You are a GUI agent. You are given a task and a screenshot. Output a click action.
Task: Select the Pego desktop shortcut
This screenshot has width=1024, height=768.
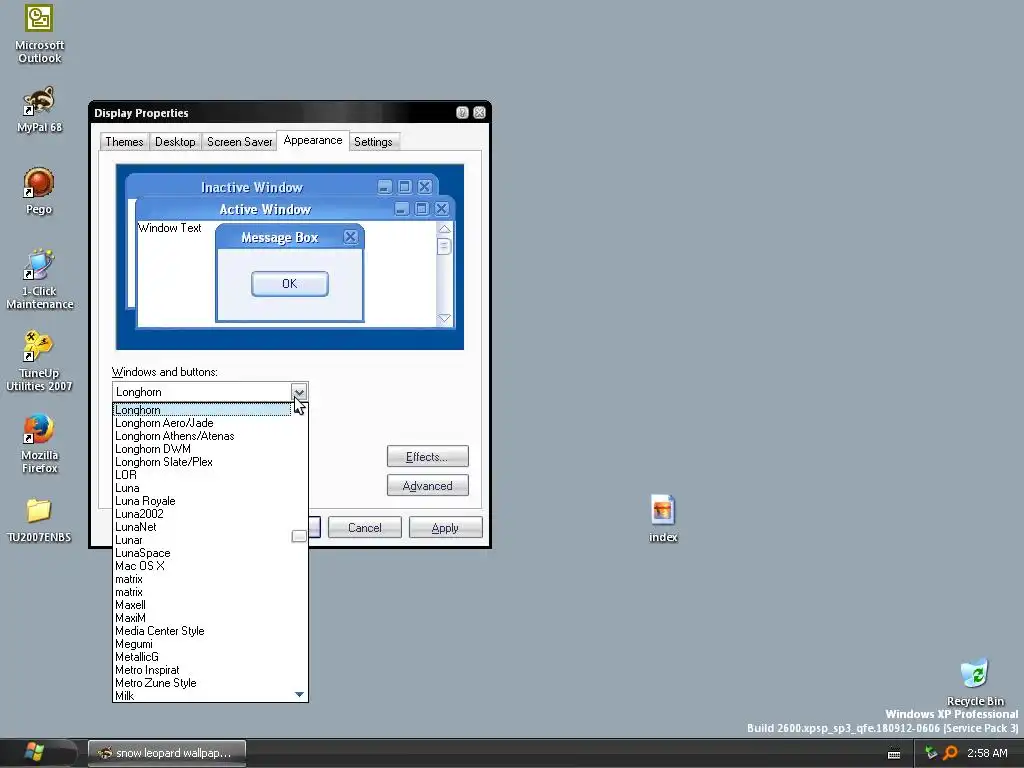pos(39,191)
